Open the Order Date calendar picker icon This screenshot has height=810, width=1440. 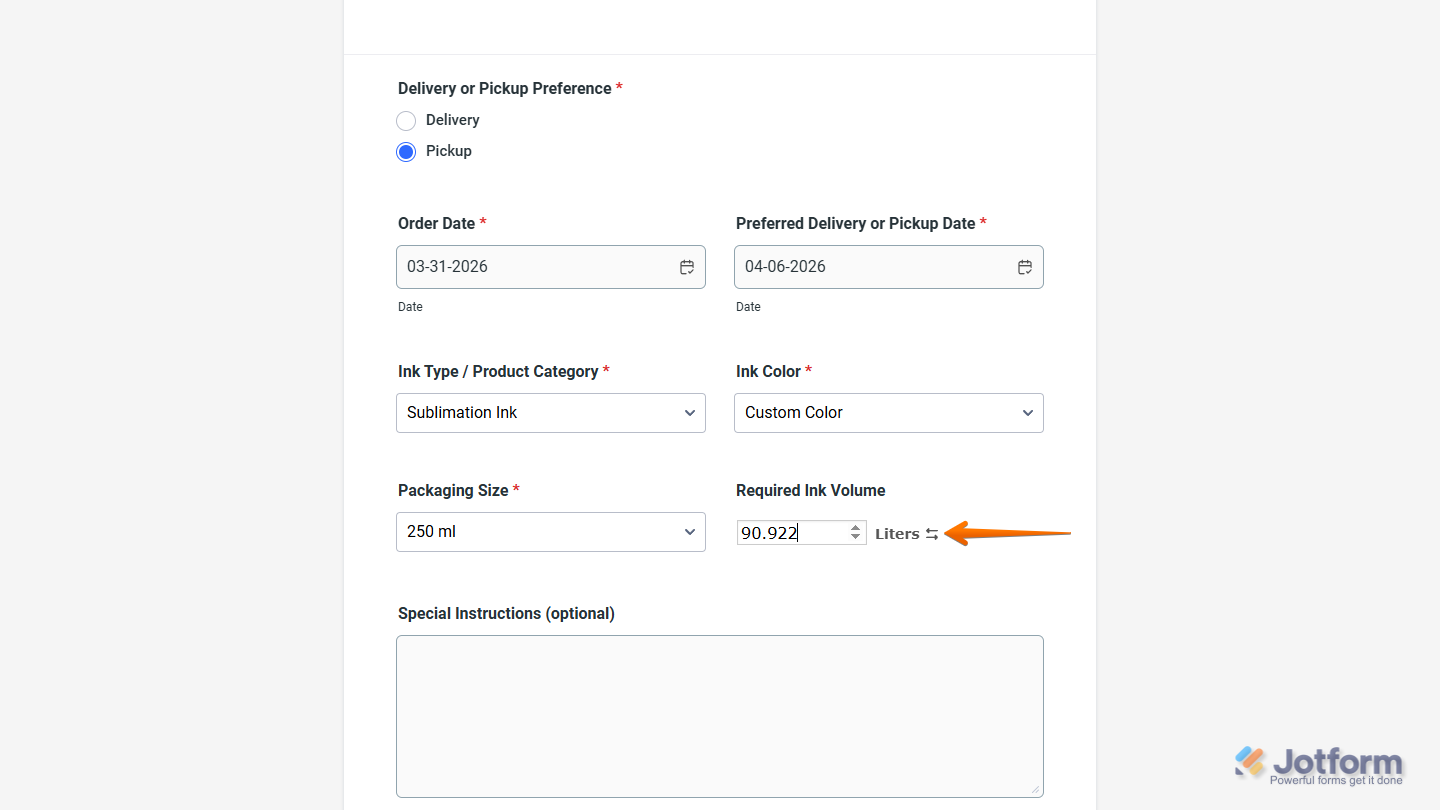click(x=687, y=267)
